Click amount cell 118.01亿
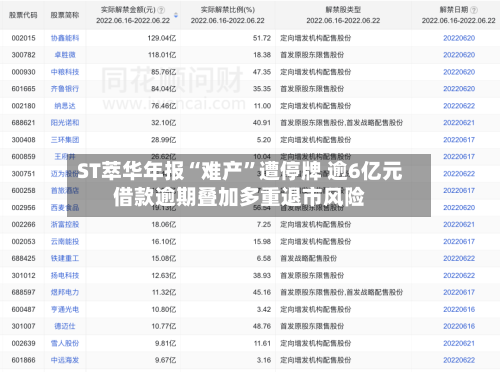The image size is (500, 372). pyautogui.click(x=162, y=55)
